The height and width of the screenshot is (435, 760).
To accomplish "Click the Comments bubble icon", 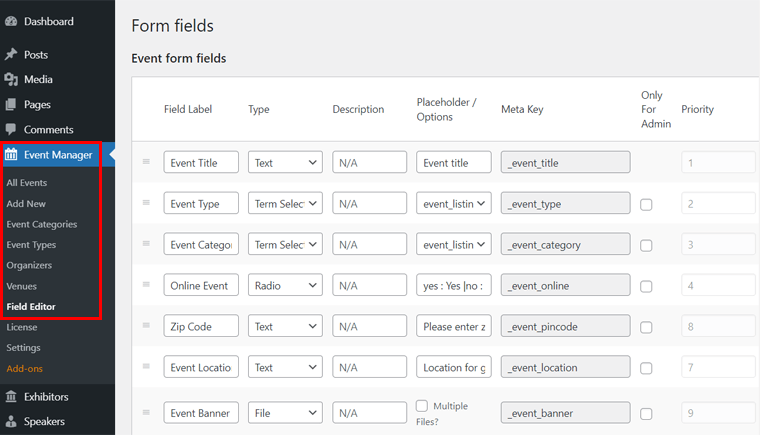I will pyautogui.click(x=11, y=129).
